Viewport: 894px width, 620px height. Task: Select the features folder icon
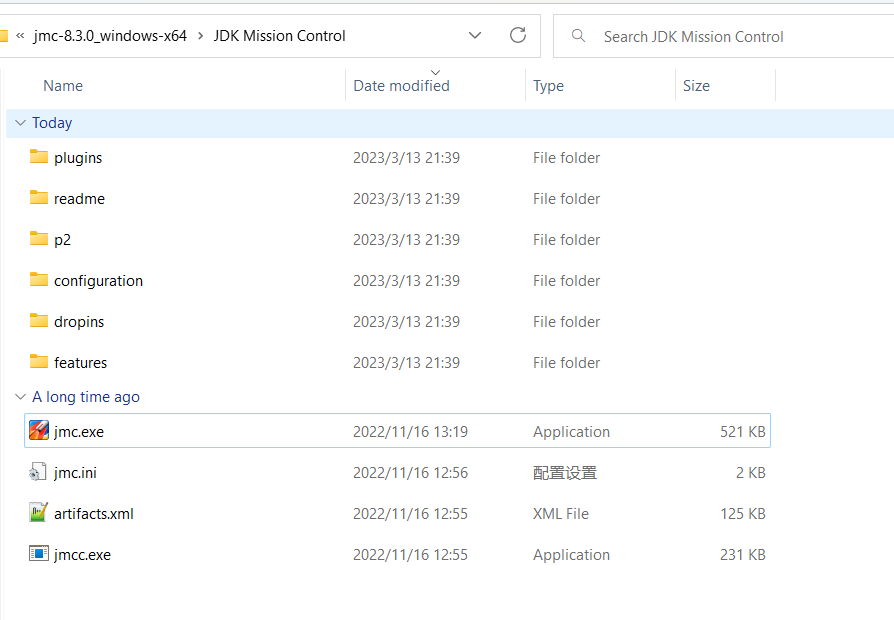coord(39,362)
